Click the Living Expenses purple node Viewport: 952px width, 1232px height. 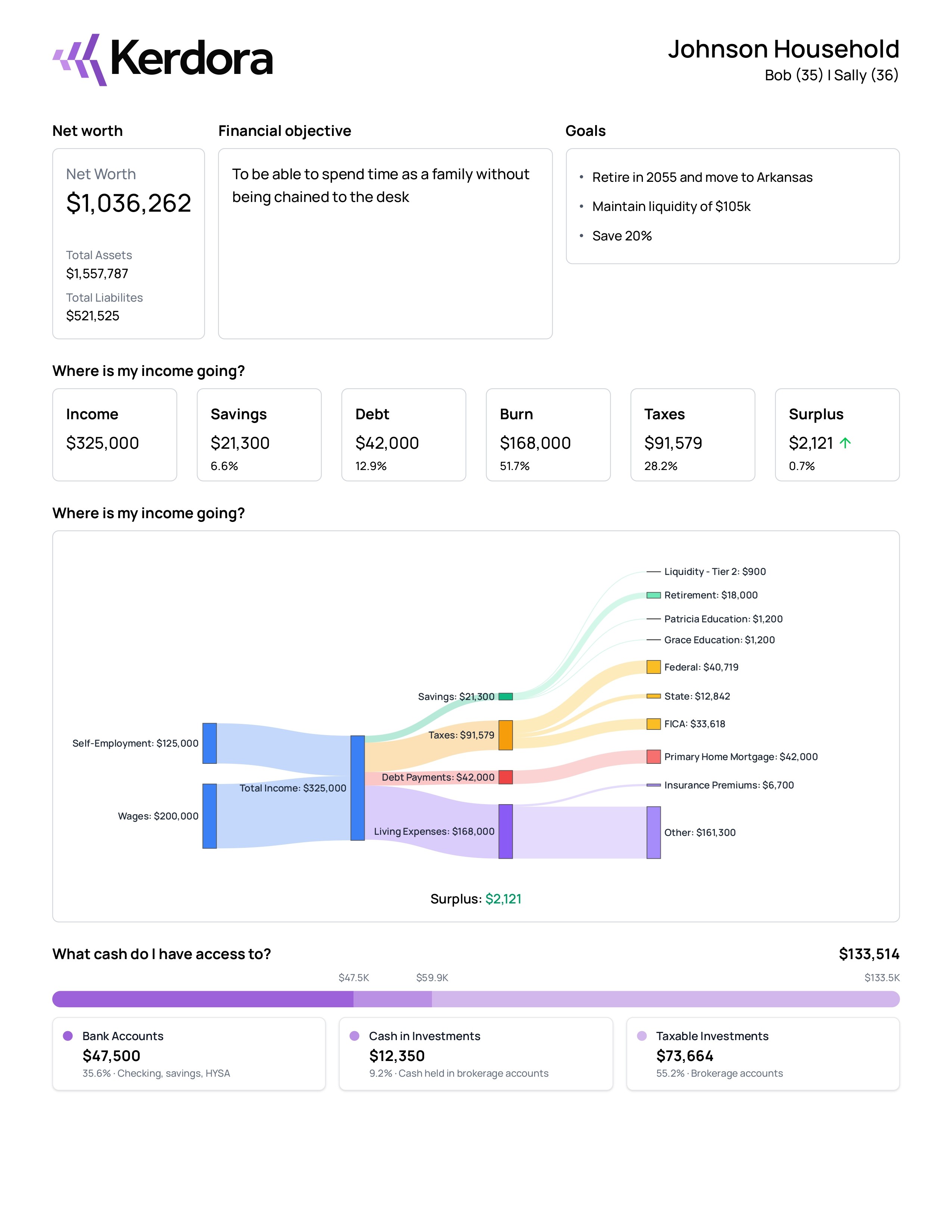505,831
